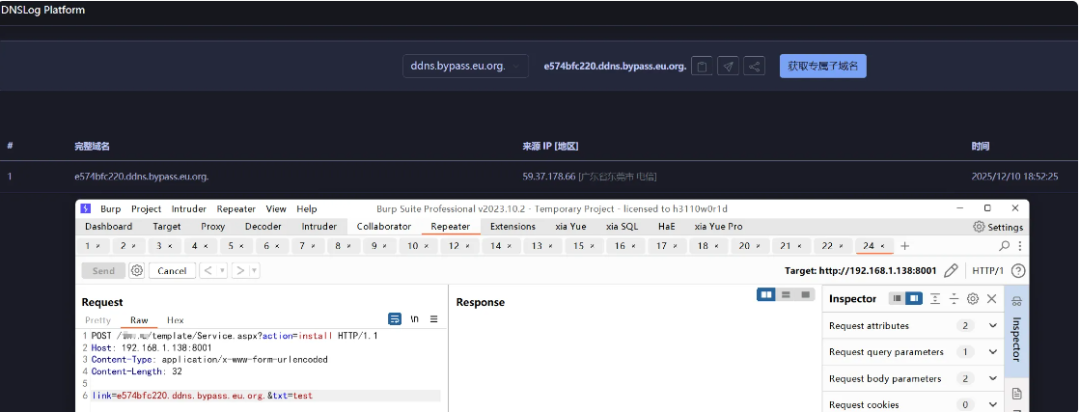Image resolution: width=1080 pixels, height=412 pixels.
Task: Switch request view to Pretty
Action: [x=98, y=320]
